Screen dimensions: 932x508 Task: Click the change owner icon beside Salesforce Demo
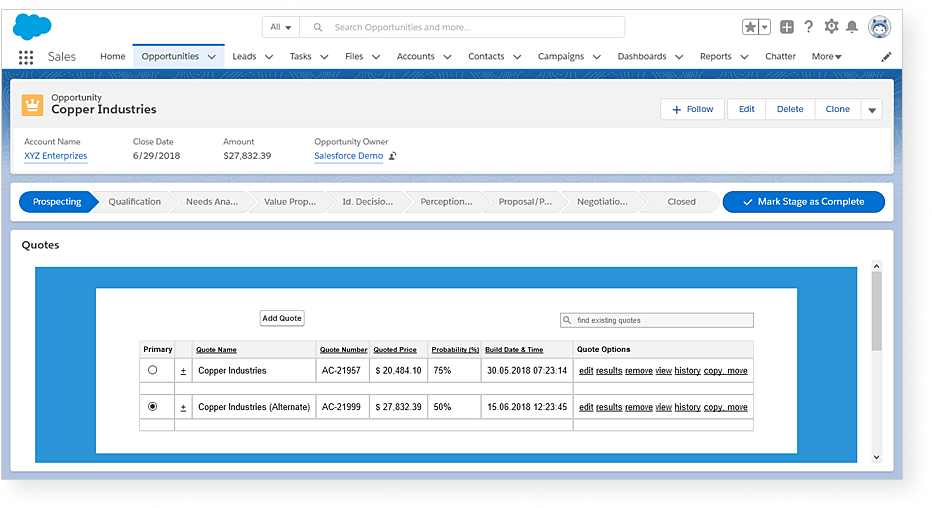(392, 156)
